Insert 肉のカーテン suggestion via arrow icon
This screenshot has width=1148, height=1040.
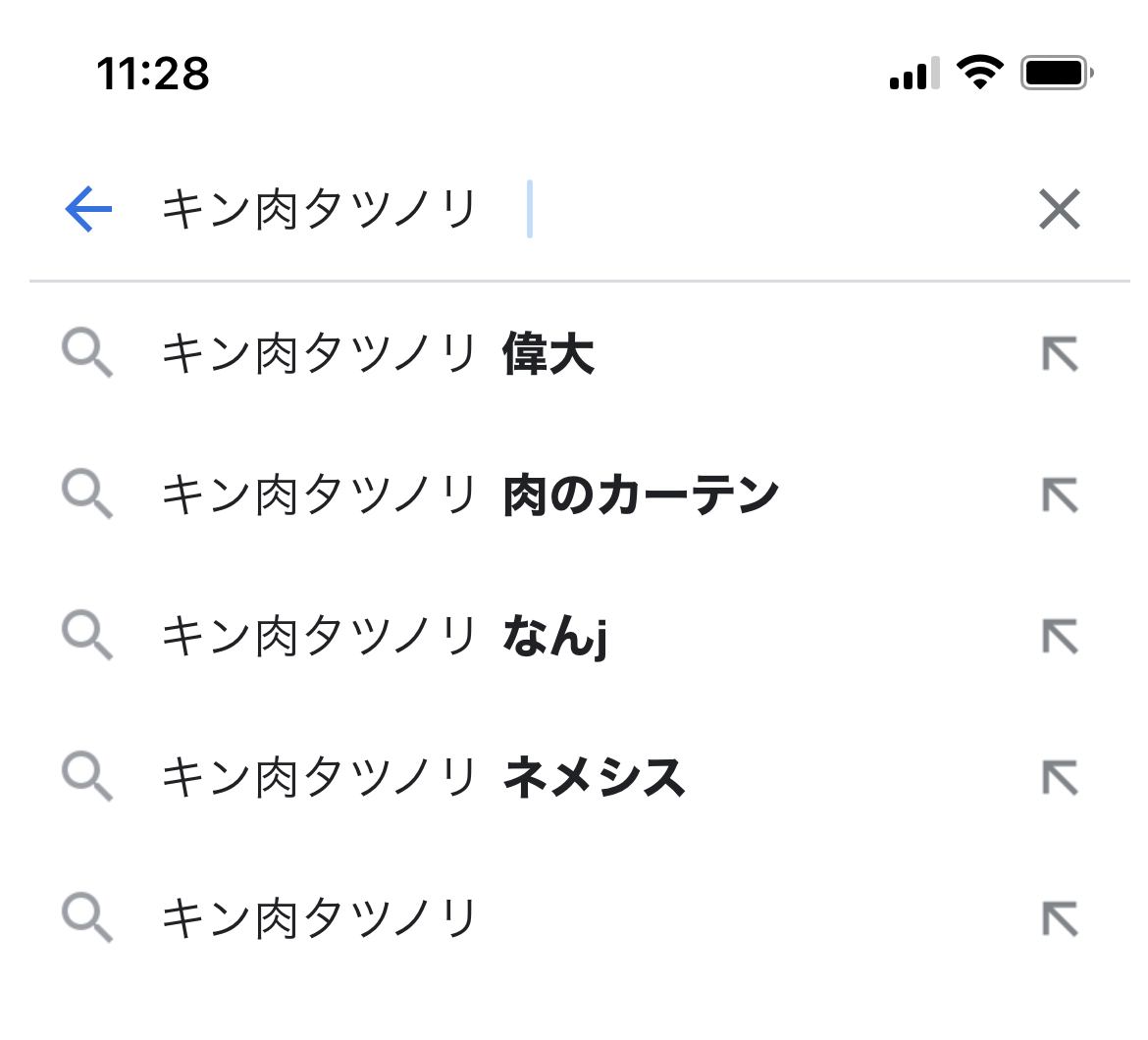tap(1060, 495)
